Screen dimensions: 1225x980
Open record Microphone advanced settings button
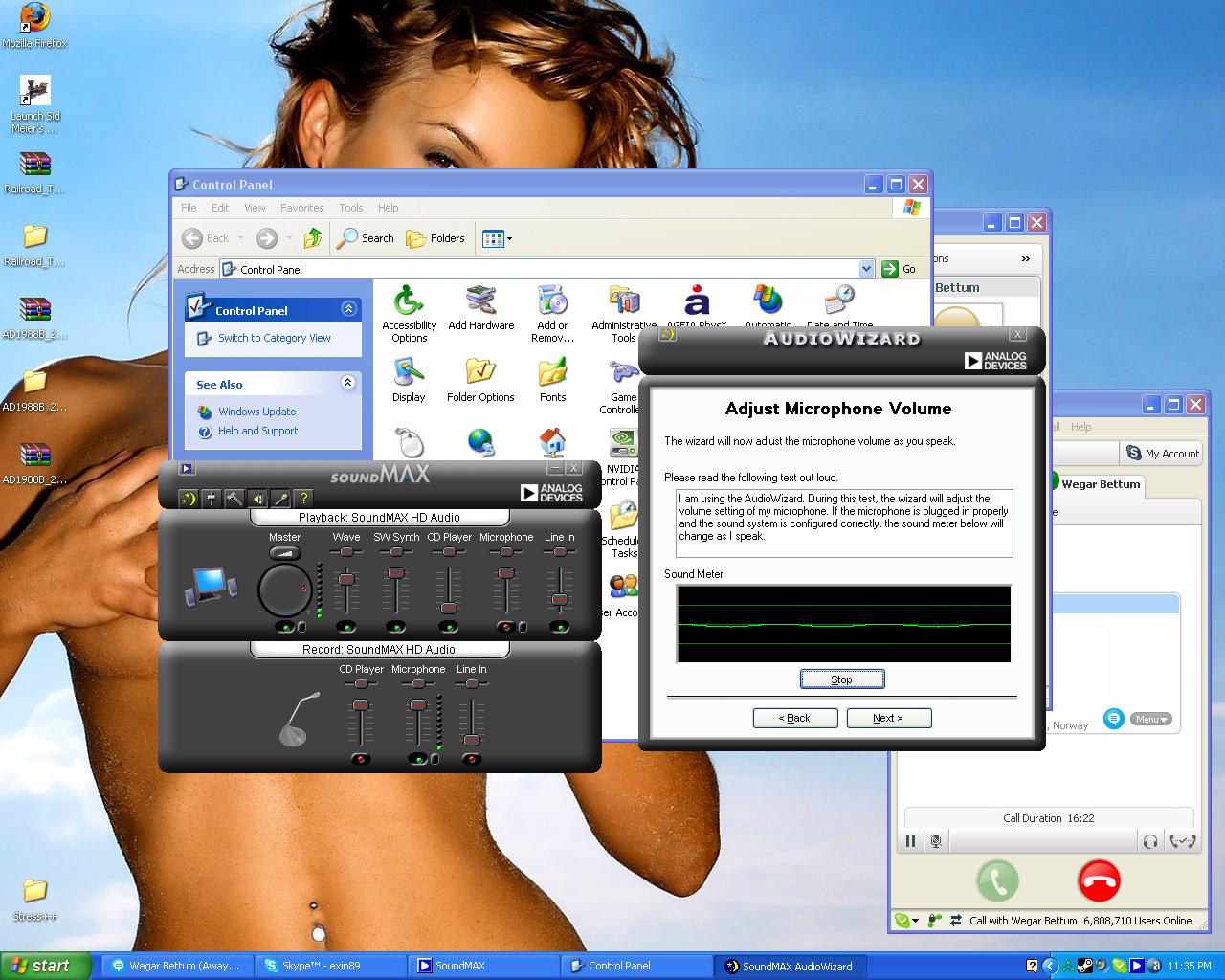coord(435,760)
